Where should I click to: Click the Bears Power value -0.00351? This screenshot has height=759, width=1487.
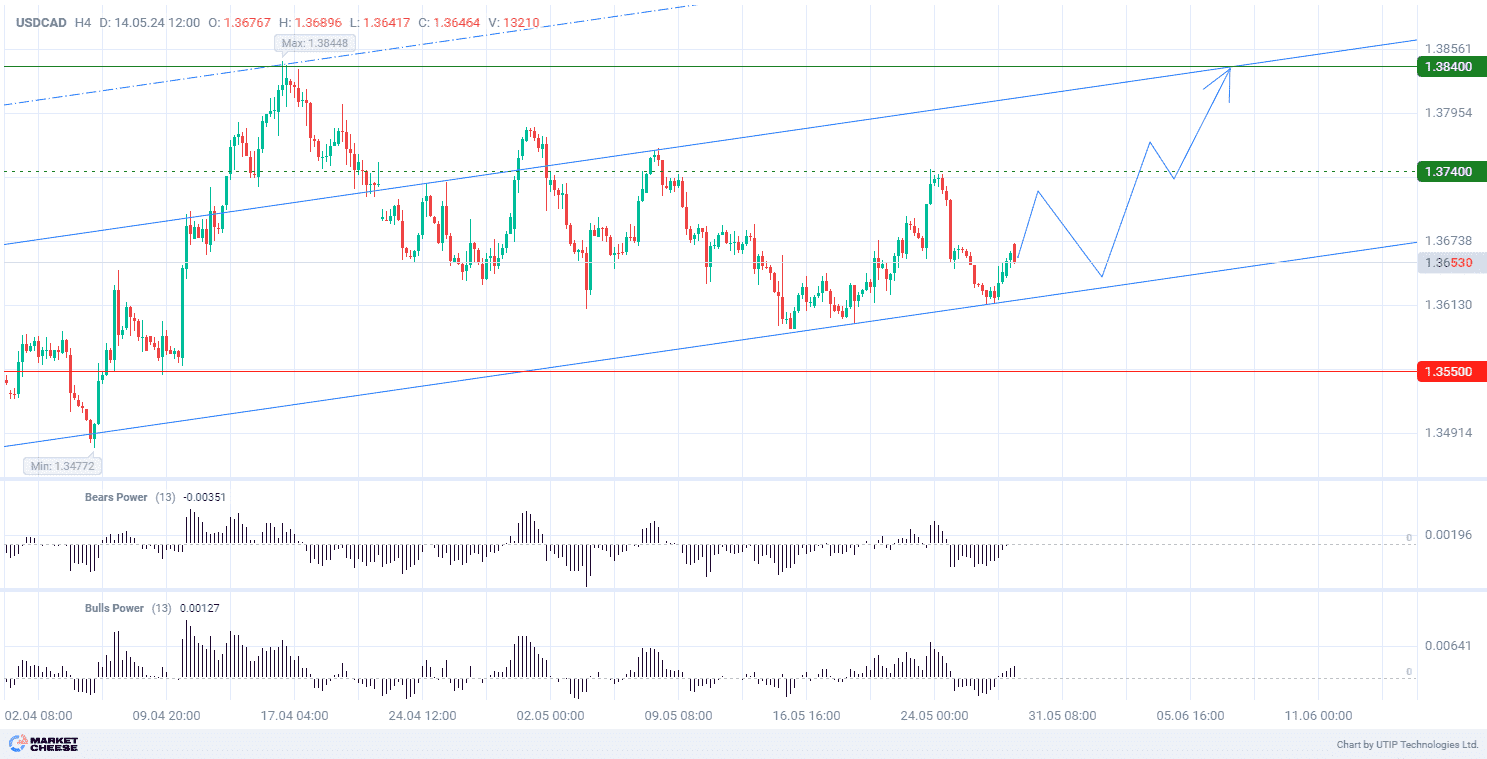click(x=206, y=497)
